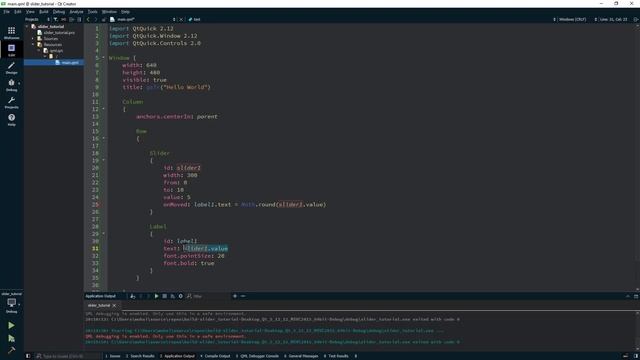Start debugging with play-bug button

point(11,338)
